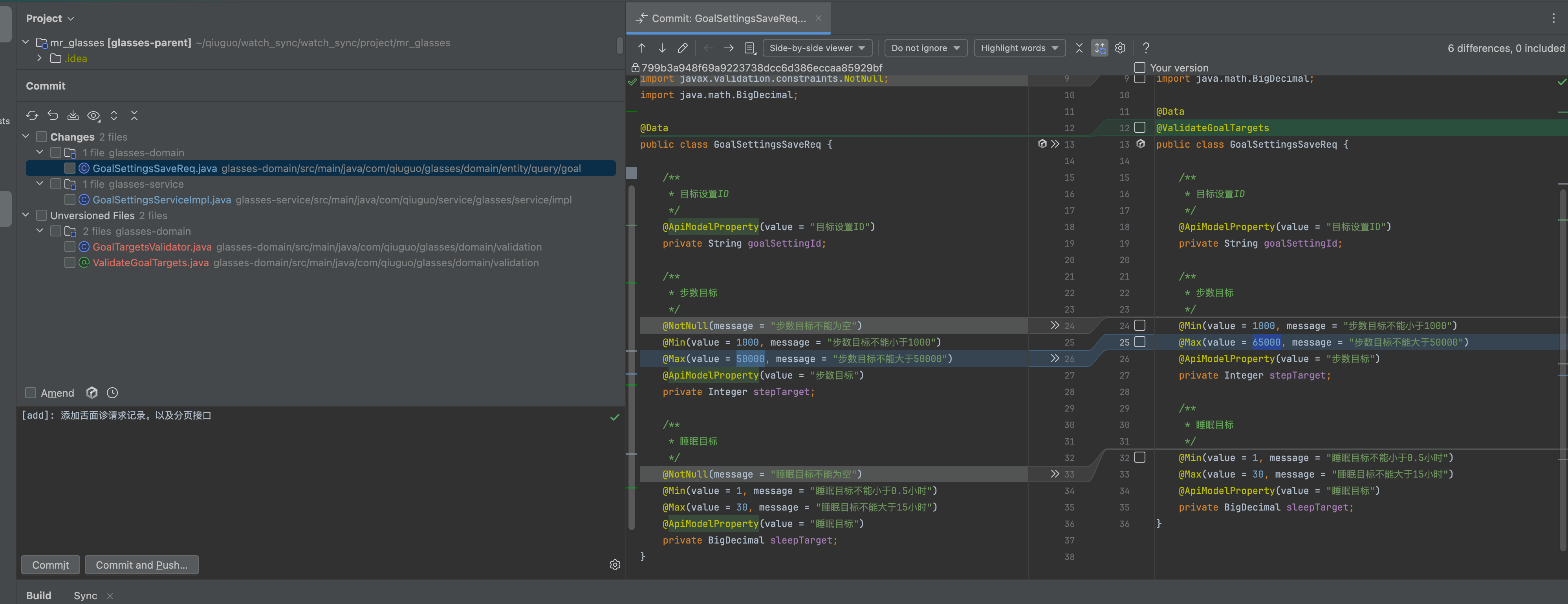The height and width of the screenshot is (604, 1568).
Task: Jump to previous difference arrow
Action: [641, 48]
